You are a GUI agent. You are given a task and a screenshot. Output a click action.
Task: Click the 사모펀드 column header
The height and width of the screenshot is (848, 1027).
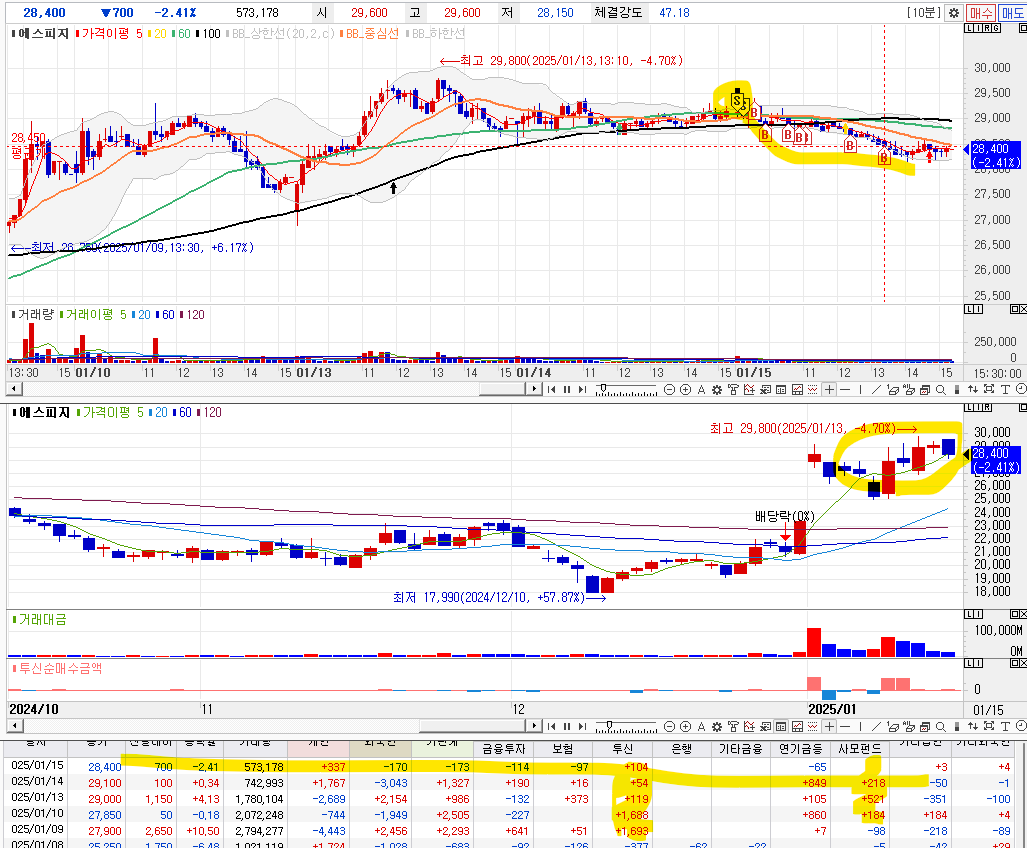pyautogui.click(x=859, y=748)
